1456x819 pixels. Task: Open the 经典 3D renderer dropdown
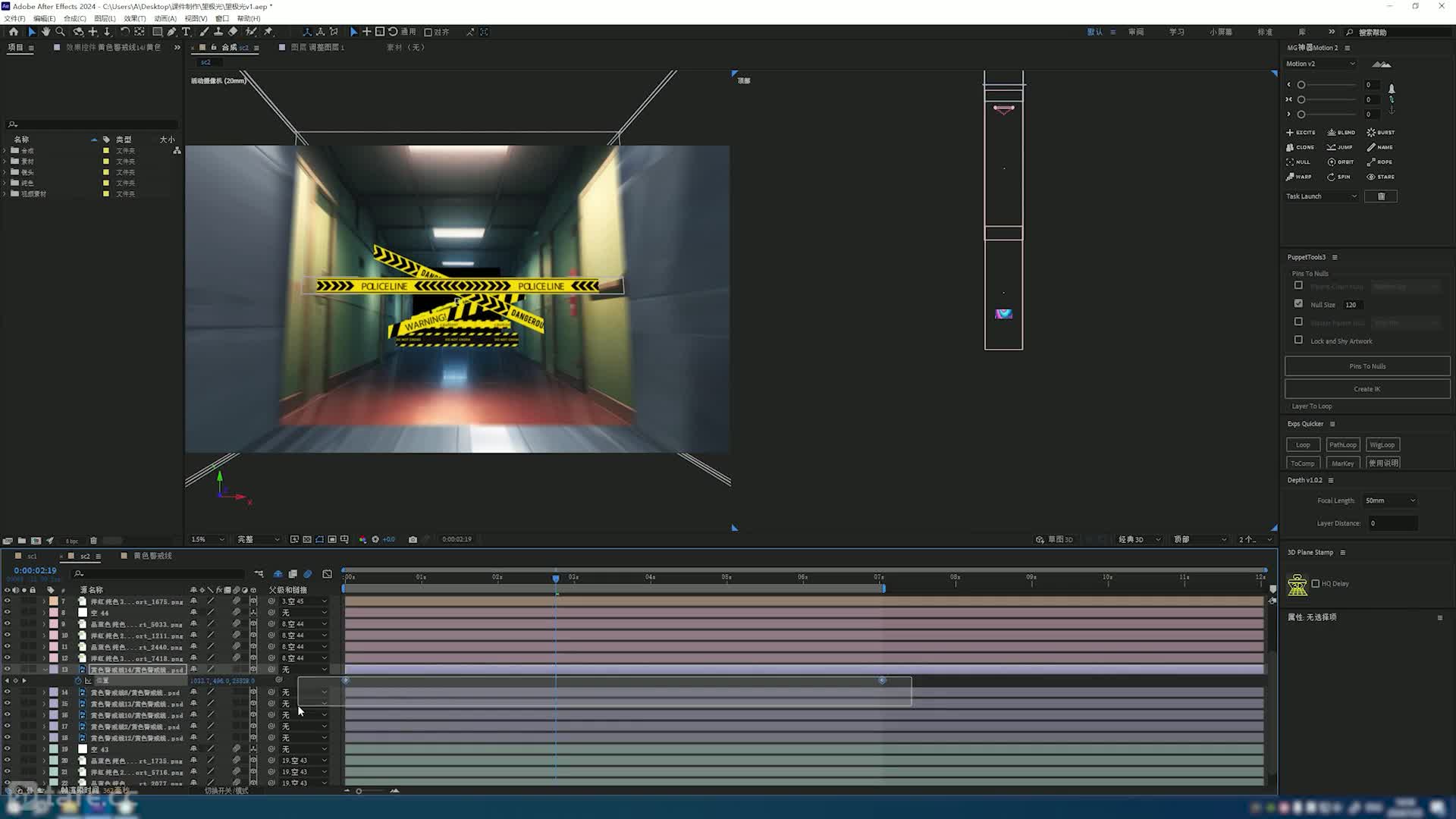click(1139, 540)
